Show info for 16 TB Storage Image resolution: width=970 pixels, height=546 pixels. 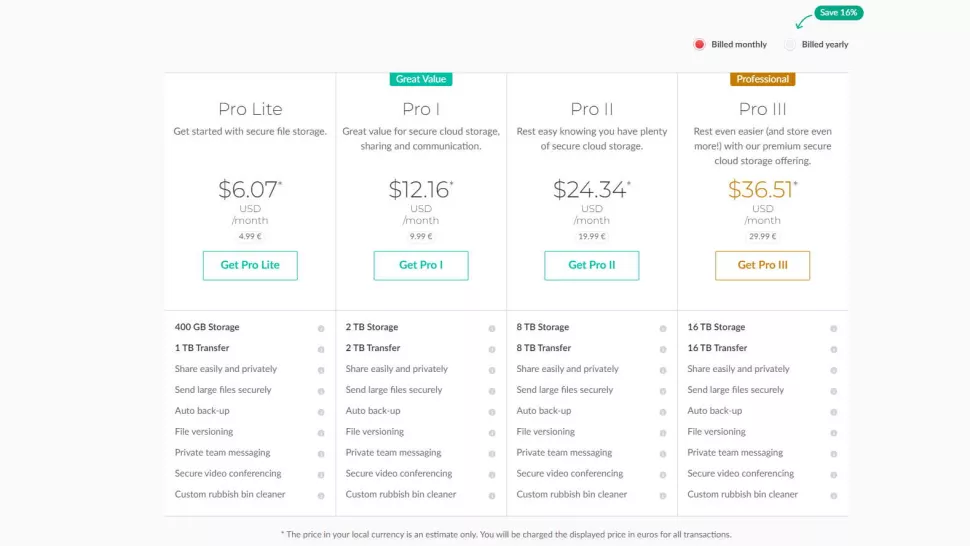(833, 328)
